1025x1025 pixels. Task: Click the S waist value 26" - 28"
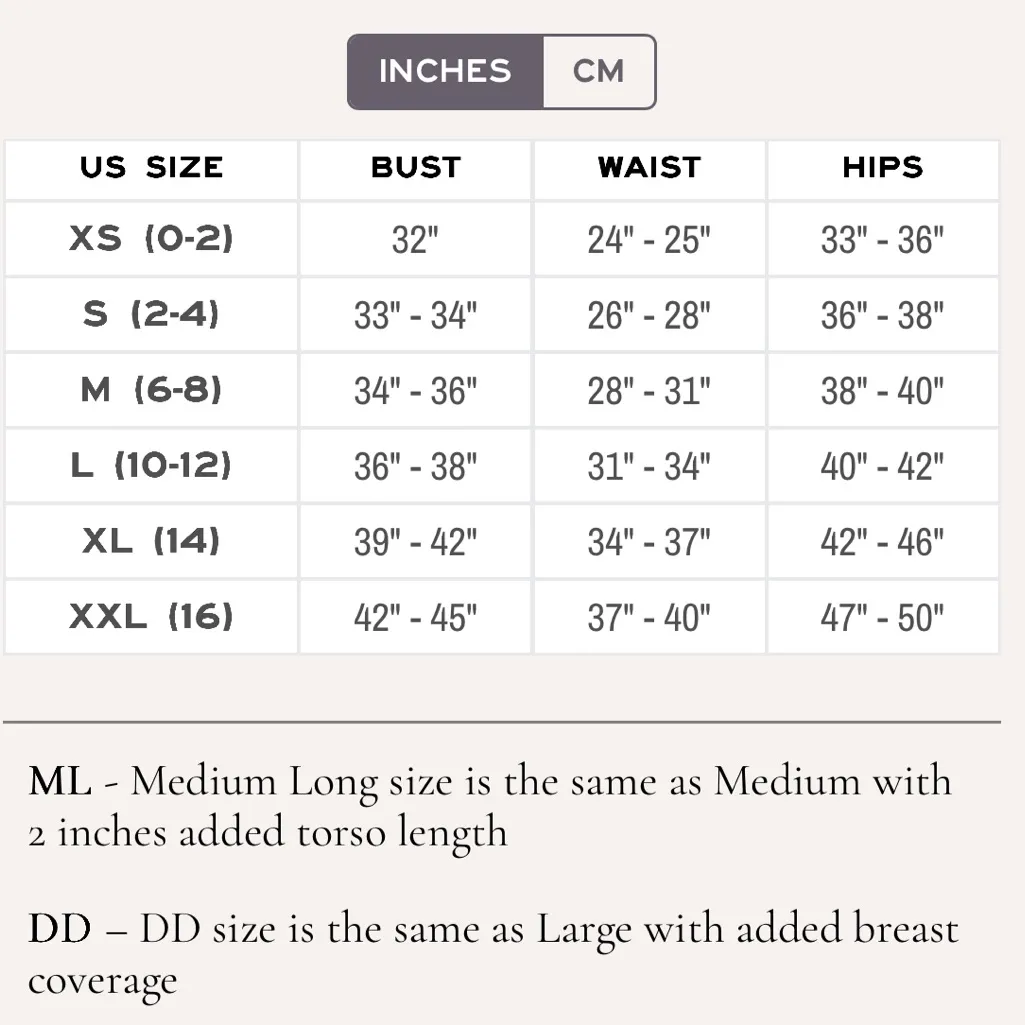(650, 316)
